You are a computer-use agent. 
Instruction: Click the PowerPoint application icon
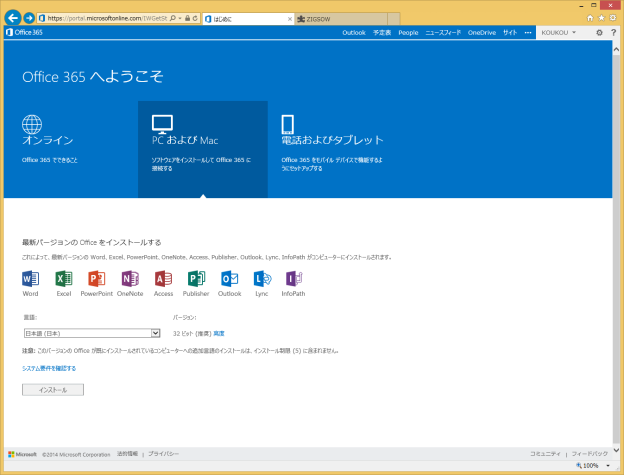click(97, 278)
